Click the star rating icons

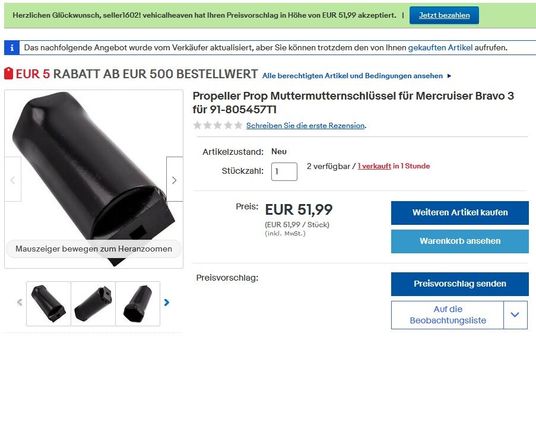(217, 125)
